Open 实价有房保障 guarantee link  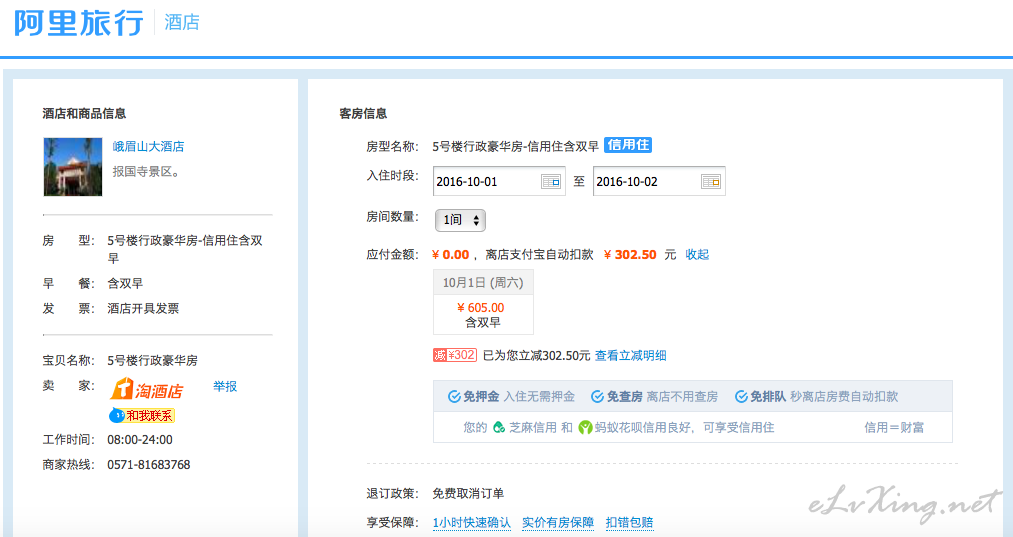[558, 522]
